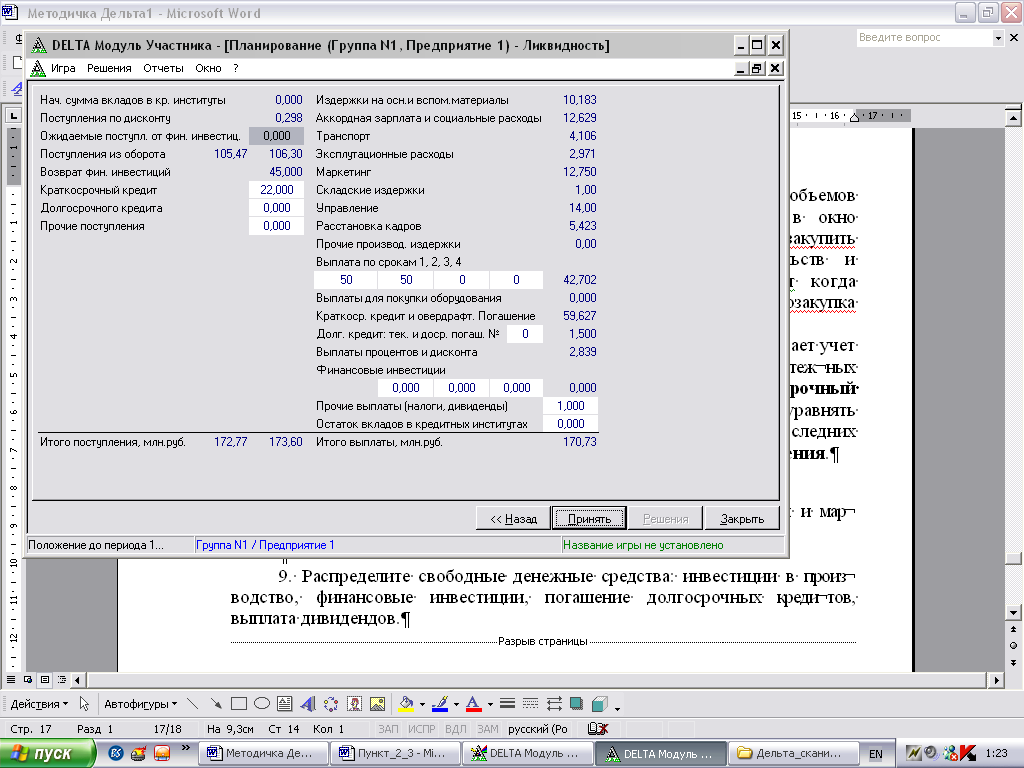Insert Clip Art picture
1024x768 pixels.
[x=354, y=704]
